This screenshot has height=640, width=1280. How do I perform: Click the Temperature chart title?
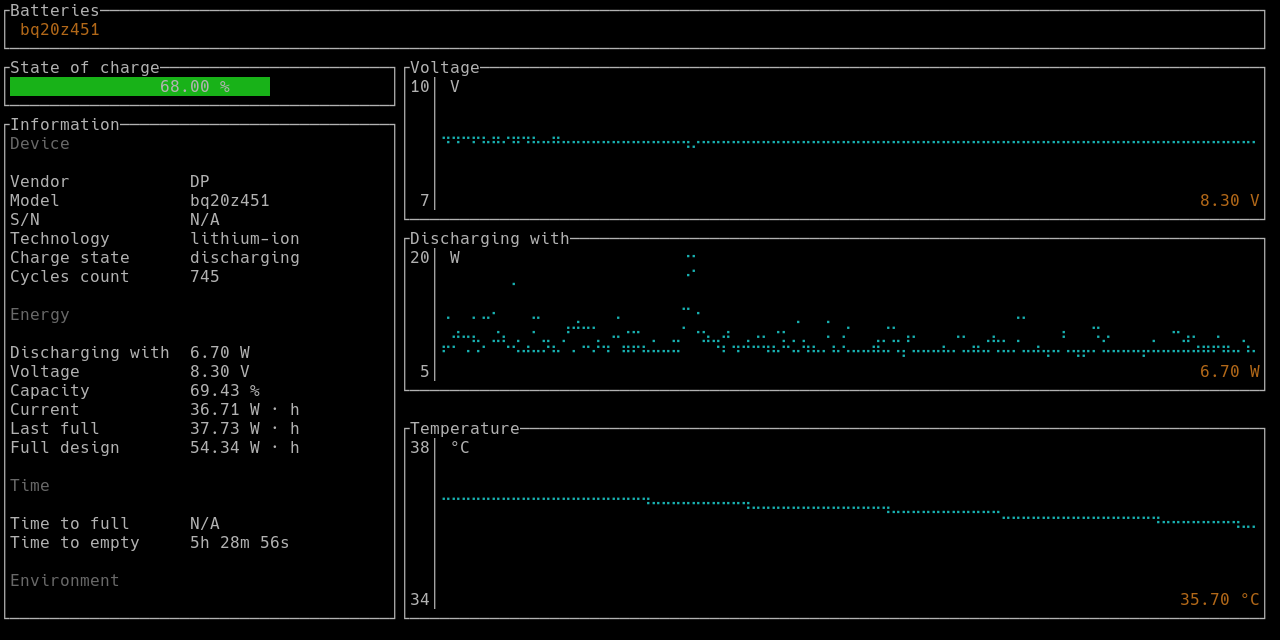pyautogui.click(x=465, y=429)
